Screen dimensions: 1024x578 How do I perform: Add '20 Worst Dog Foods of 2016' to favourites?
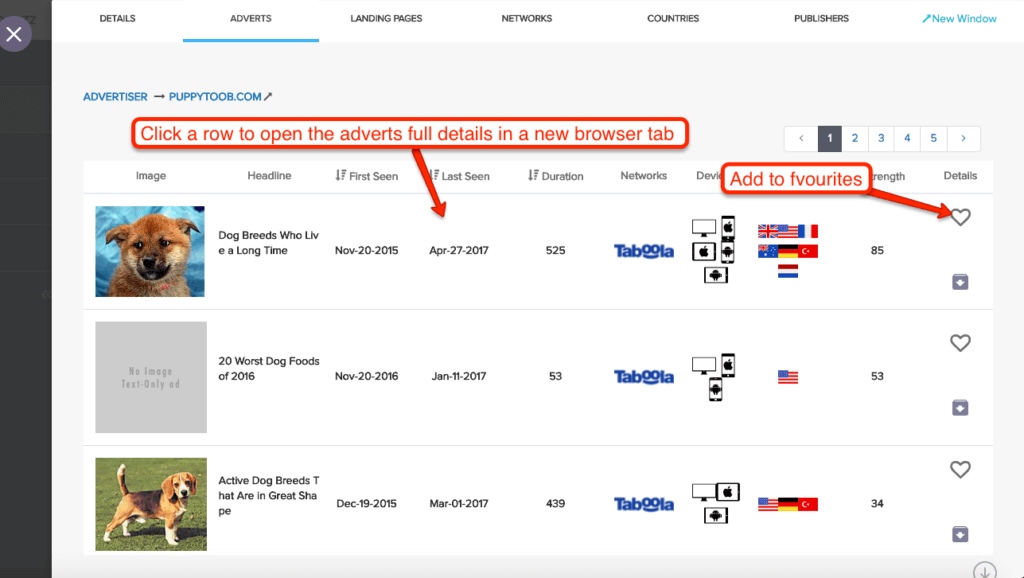[960, 343]
